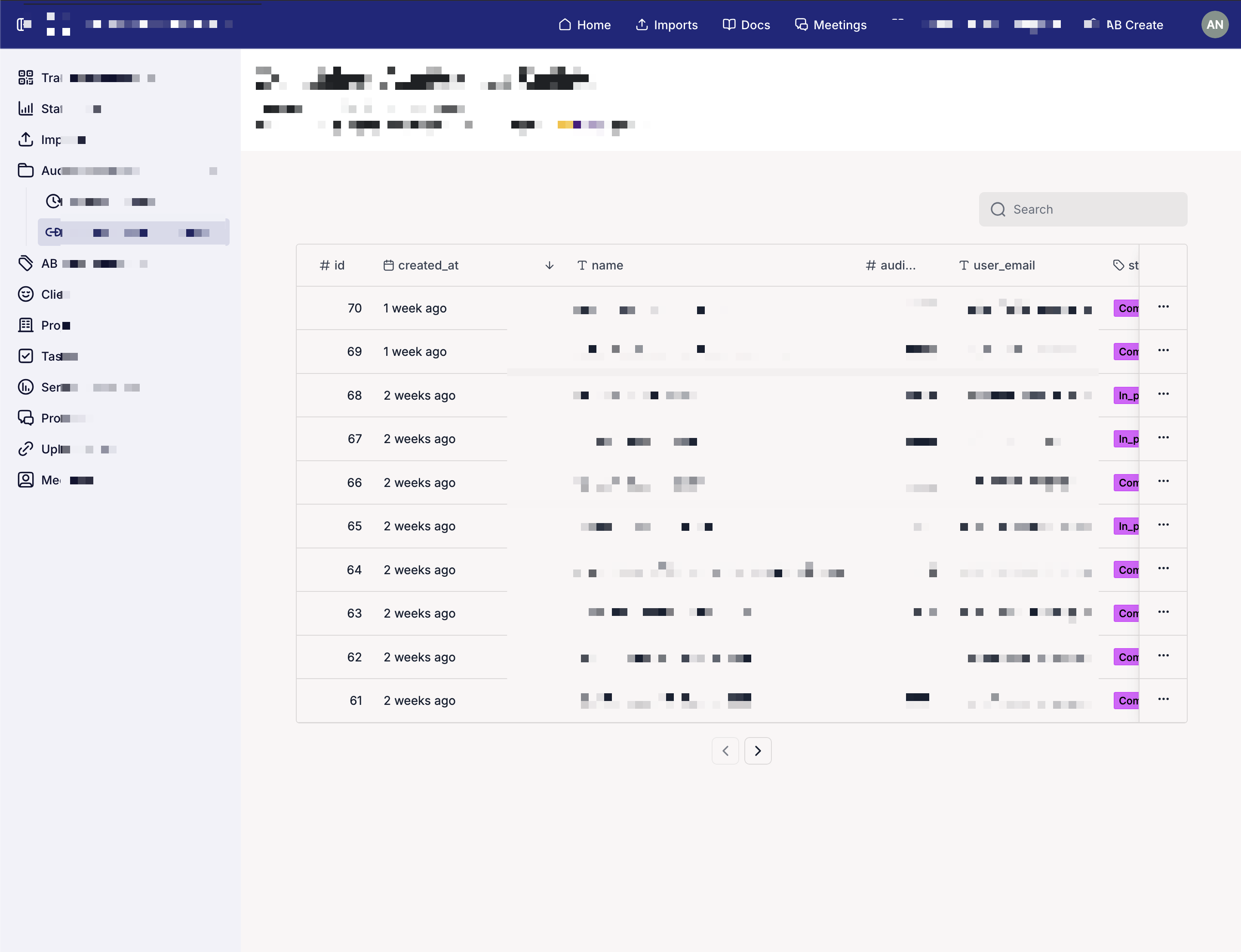The image size is (1241, 952).
Task: Click the link Upl sidebar icon
Action: (25, 449)
